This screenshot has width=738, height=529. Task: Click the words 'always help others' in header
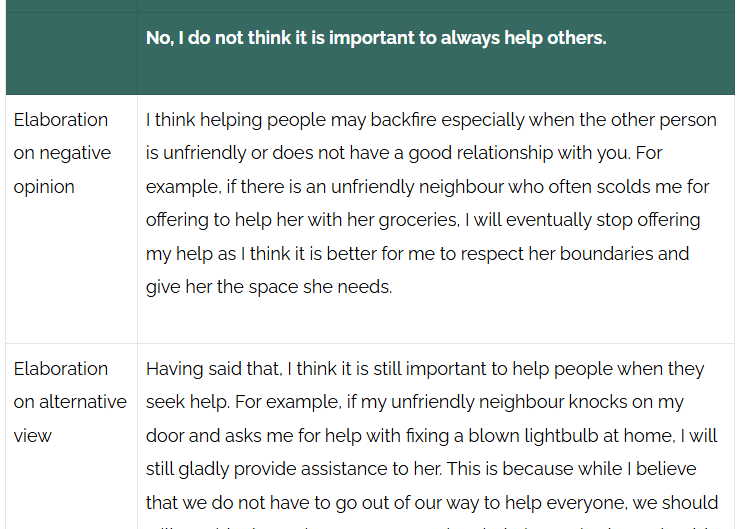point(523,38)
